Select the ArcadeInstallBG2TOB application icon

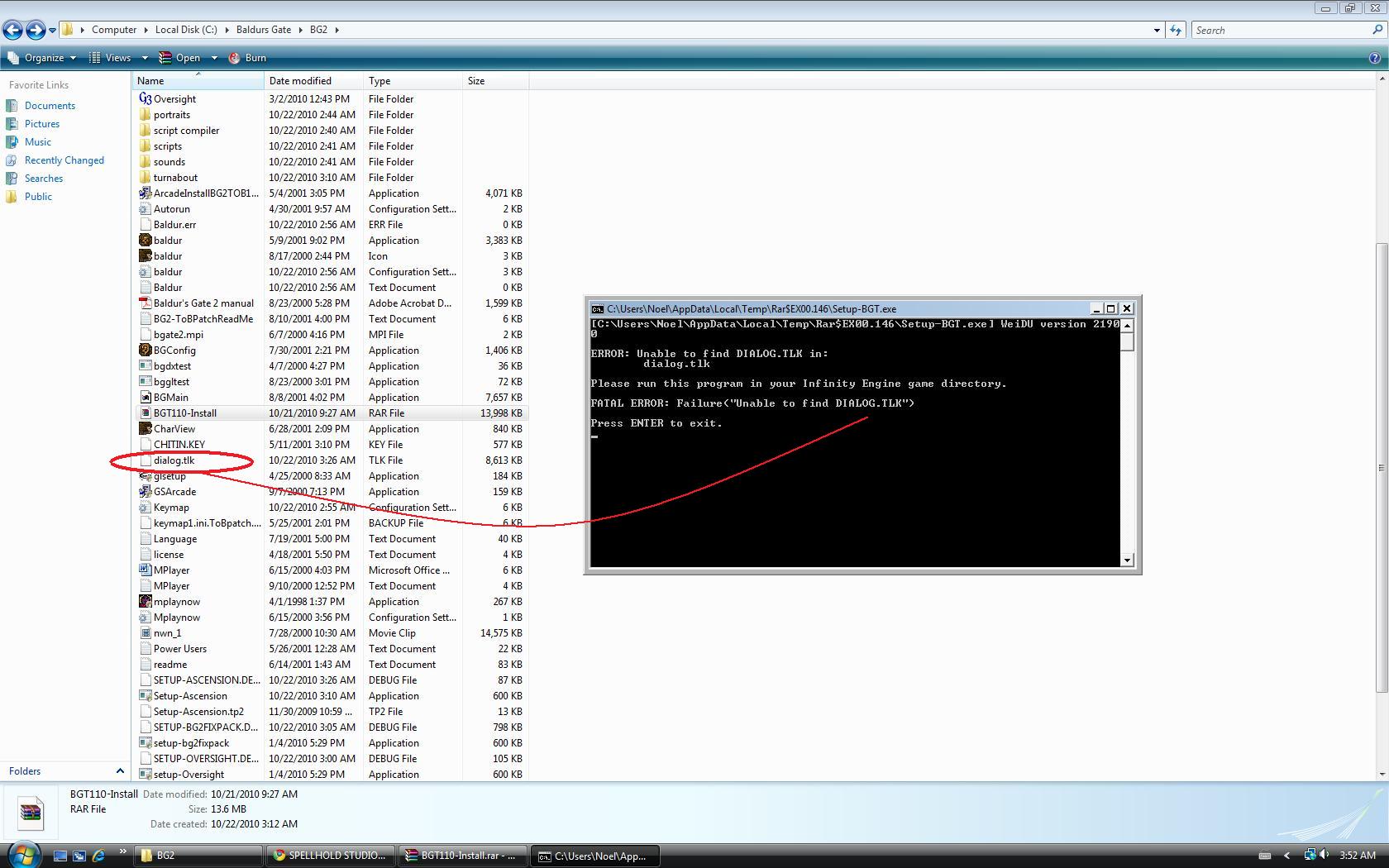tap(146, 193)
